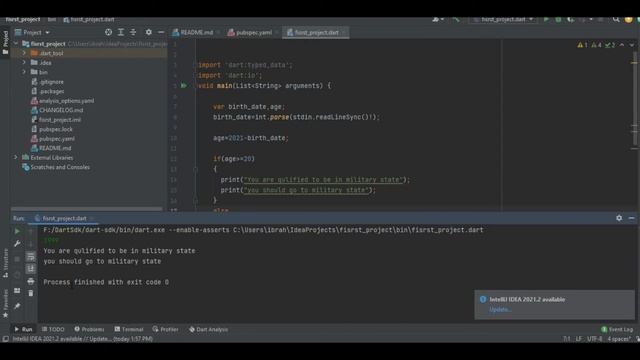The width and height of the screenshot is (640, 360).
Task: Open Project panel gear options
Action: (149, 32)
